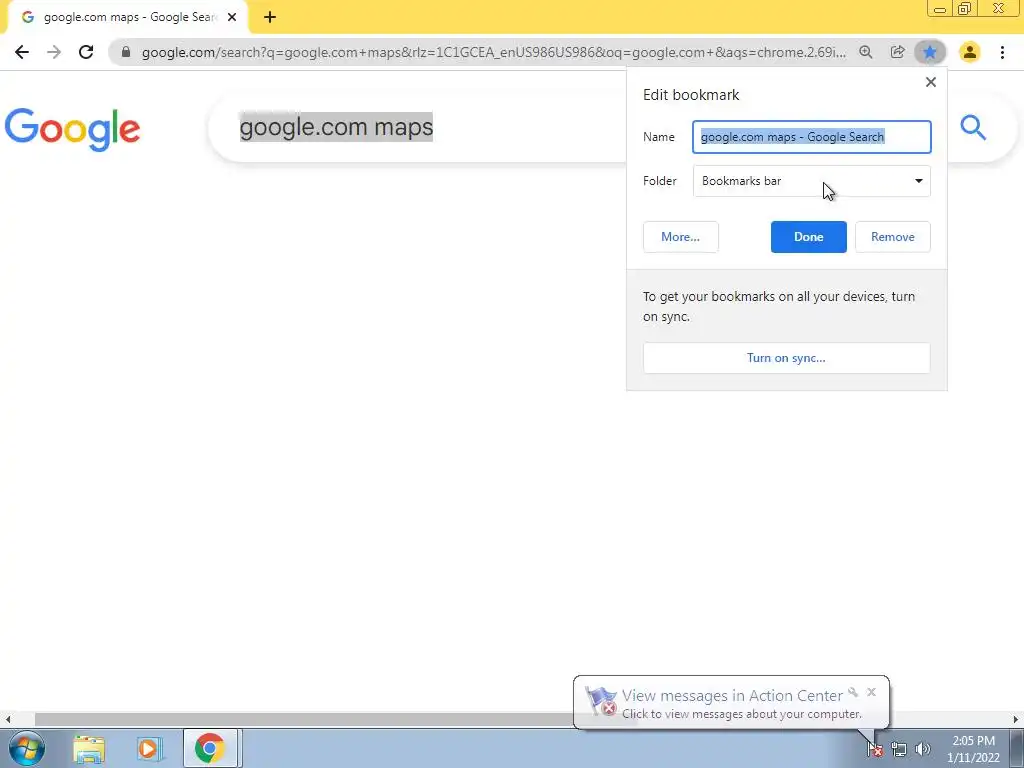Click the blue search magnifier button
Image resolution: width=1024 pixels, height=768 pixels.
[973, 127]
